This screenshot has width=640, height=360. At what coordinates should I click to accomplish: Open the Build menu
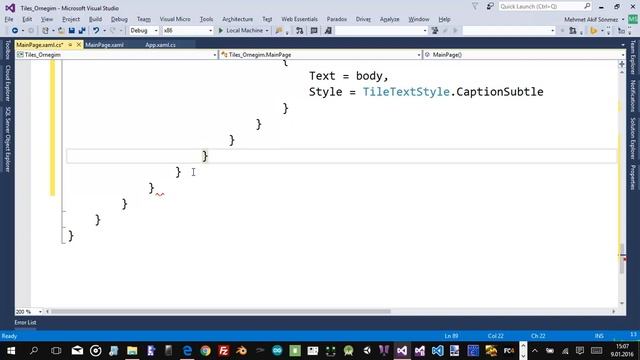pyautogui.click(x=95, y=19)
